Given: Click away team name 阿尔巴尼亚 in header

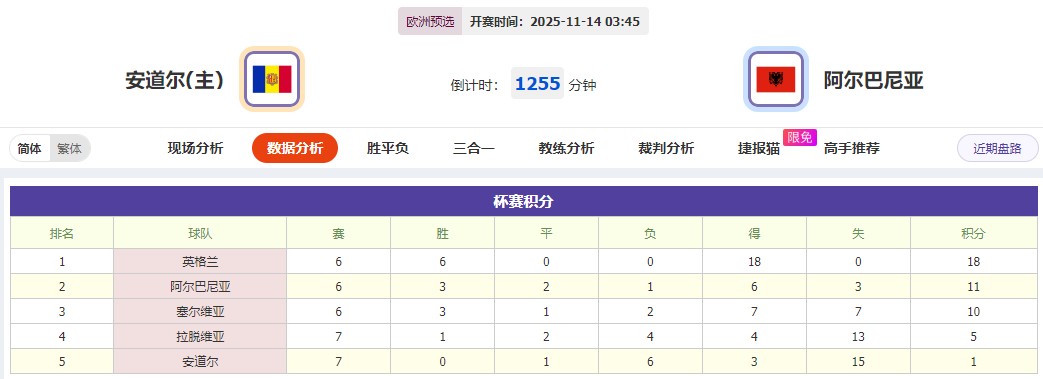Looking at the screenshot, I should (874, 80).
